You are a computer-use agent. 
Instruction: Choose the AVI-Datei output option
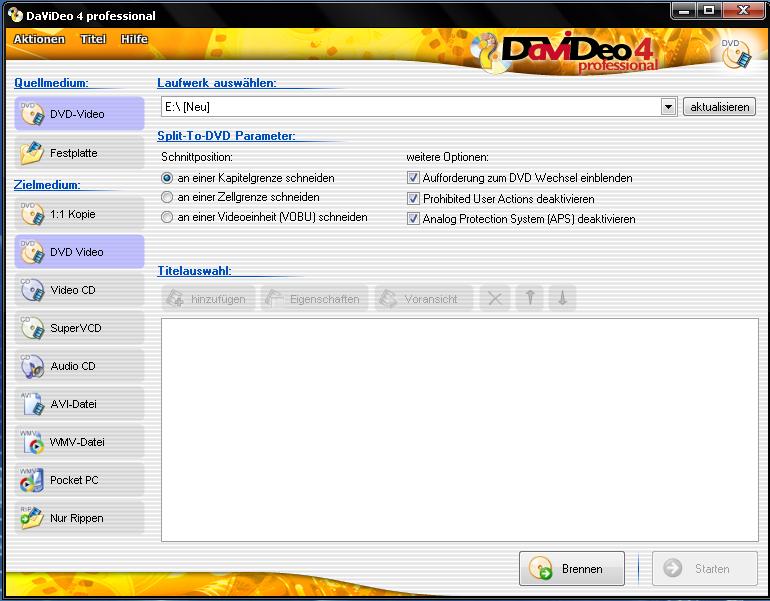[x=79, y=404]
